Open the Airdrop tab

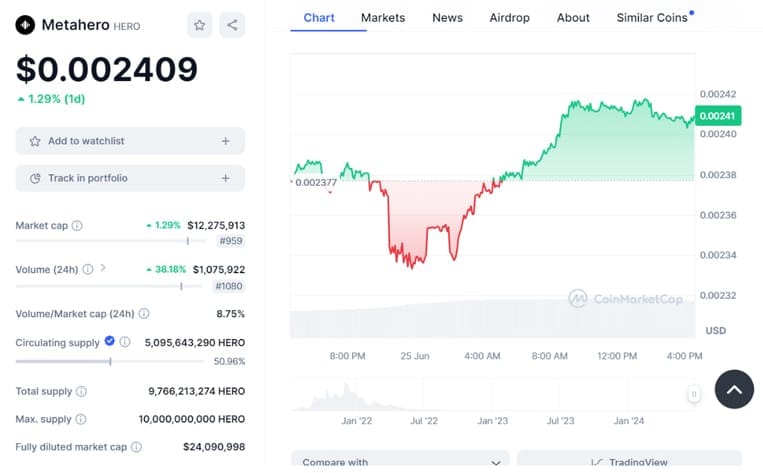[512, 17]
